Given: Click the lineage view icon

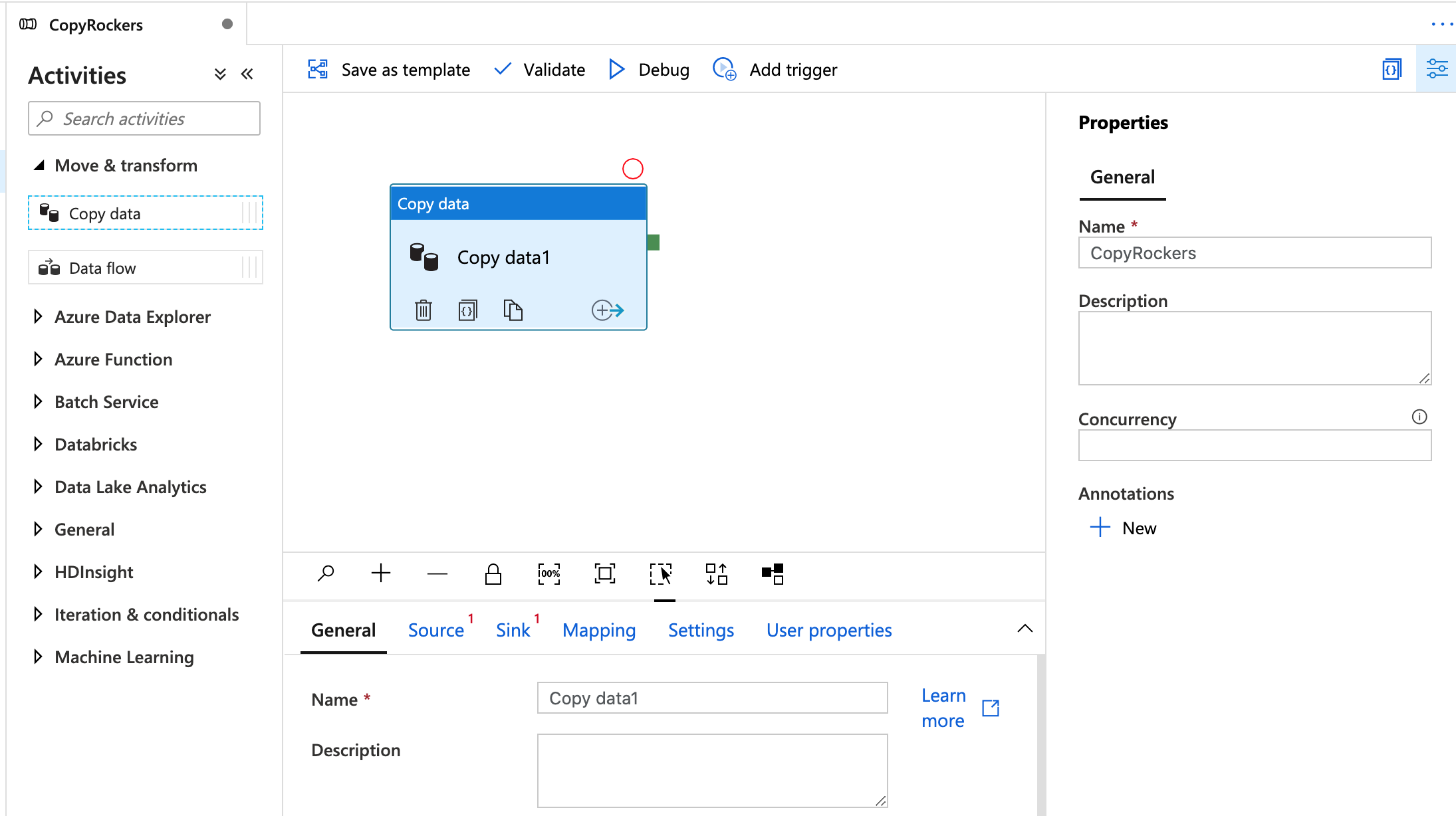Looking at the screenshot, I should pos(773,573).
